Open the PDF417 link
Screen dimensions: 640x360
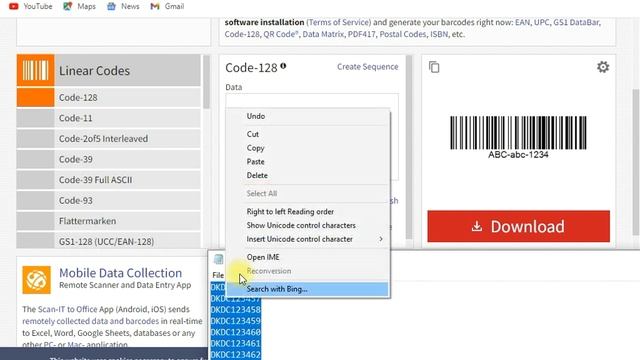point(362,34)
